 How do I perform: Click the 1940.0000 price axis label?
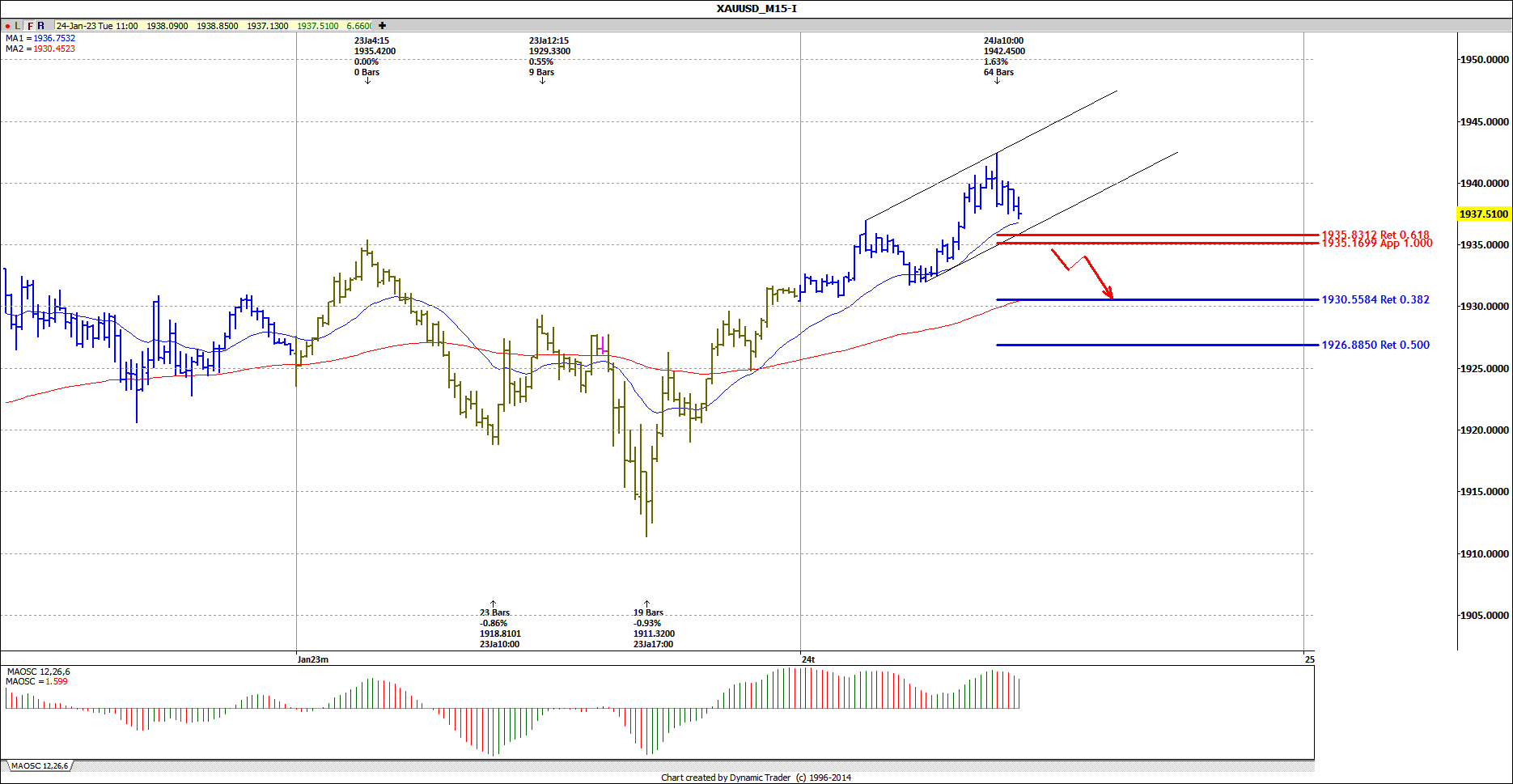(x=1485, y=184)
